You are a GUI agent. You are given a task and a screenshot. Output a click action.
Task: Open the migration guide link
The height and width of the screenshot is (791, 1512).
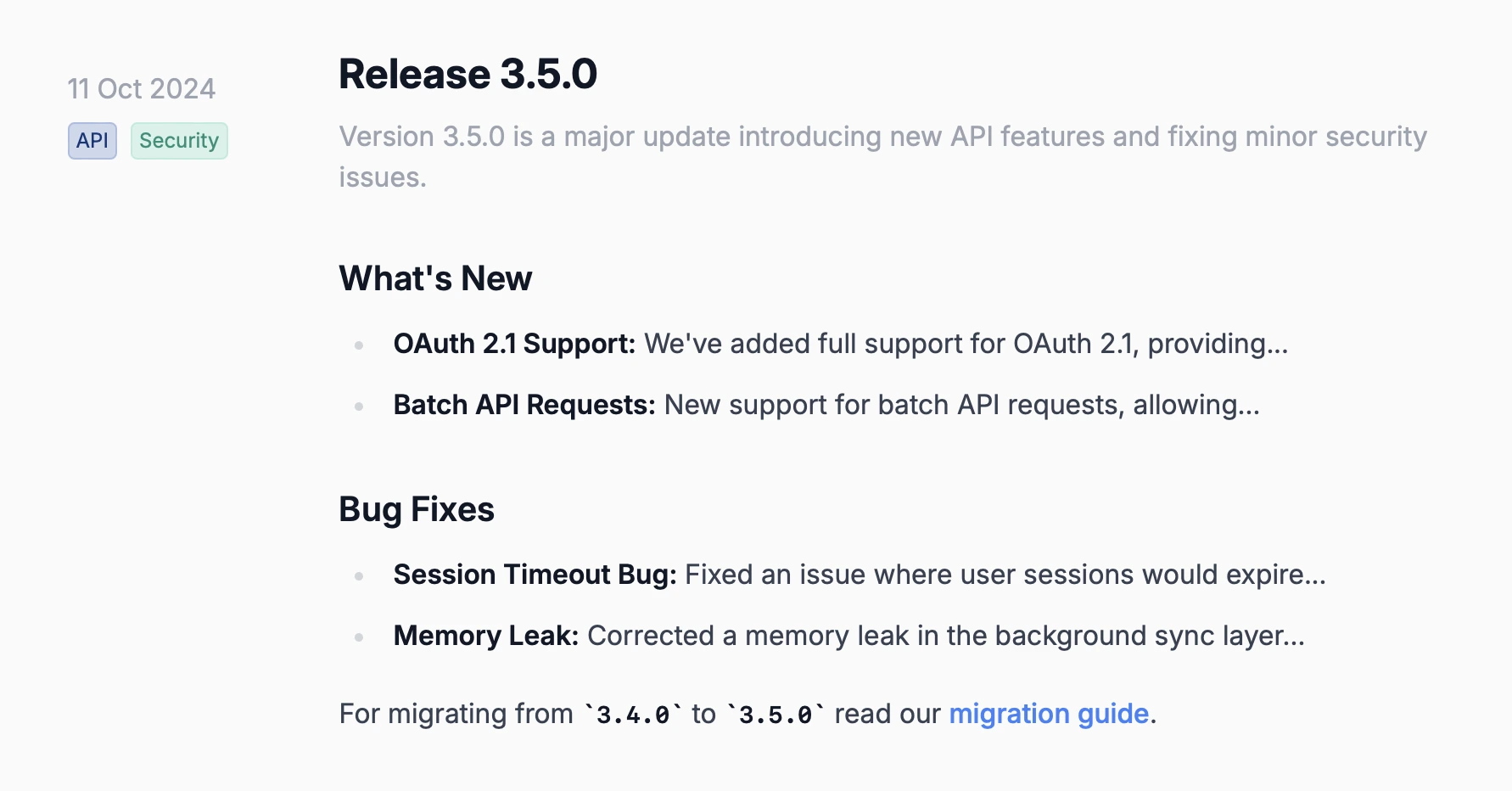tap(1048, 714)
